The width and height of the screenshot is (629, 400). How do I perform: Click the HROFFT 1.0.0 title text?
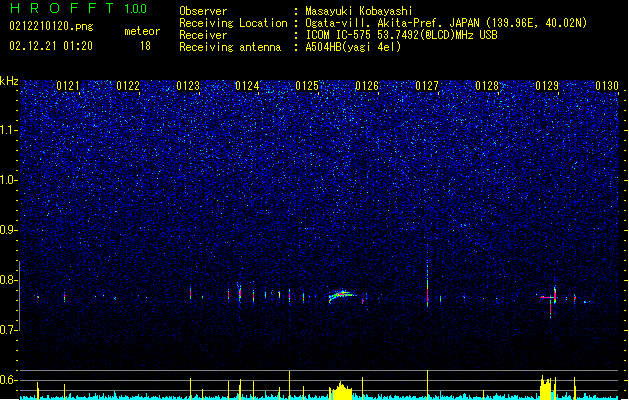point(79,8)
